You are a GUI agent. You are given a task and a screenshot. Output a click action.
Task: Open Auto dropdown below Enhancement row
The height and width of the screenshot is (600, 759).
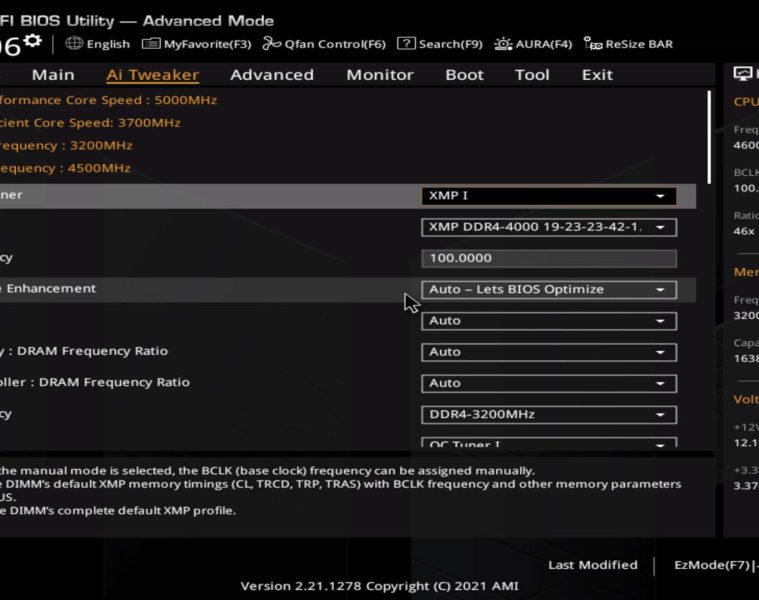(x=549, y=321)
